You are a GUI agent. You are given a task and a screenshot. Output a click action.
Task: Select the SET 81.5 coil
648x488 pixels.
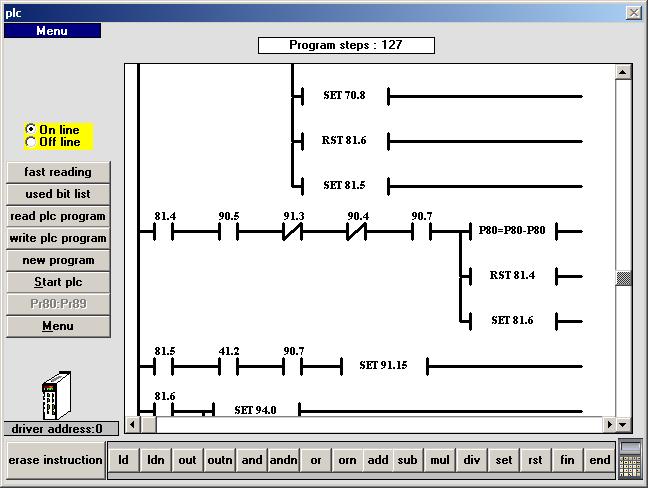(x=345, y=186)
